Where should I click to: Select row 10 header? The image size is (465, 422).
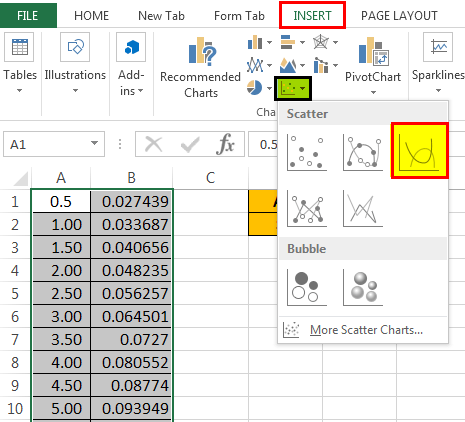[15, 409]
